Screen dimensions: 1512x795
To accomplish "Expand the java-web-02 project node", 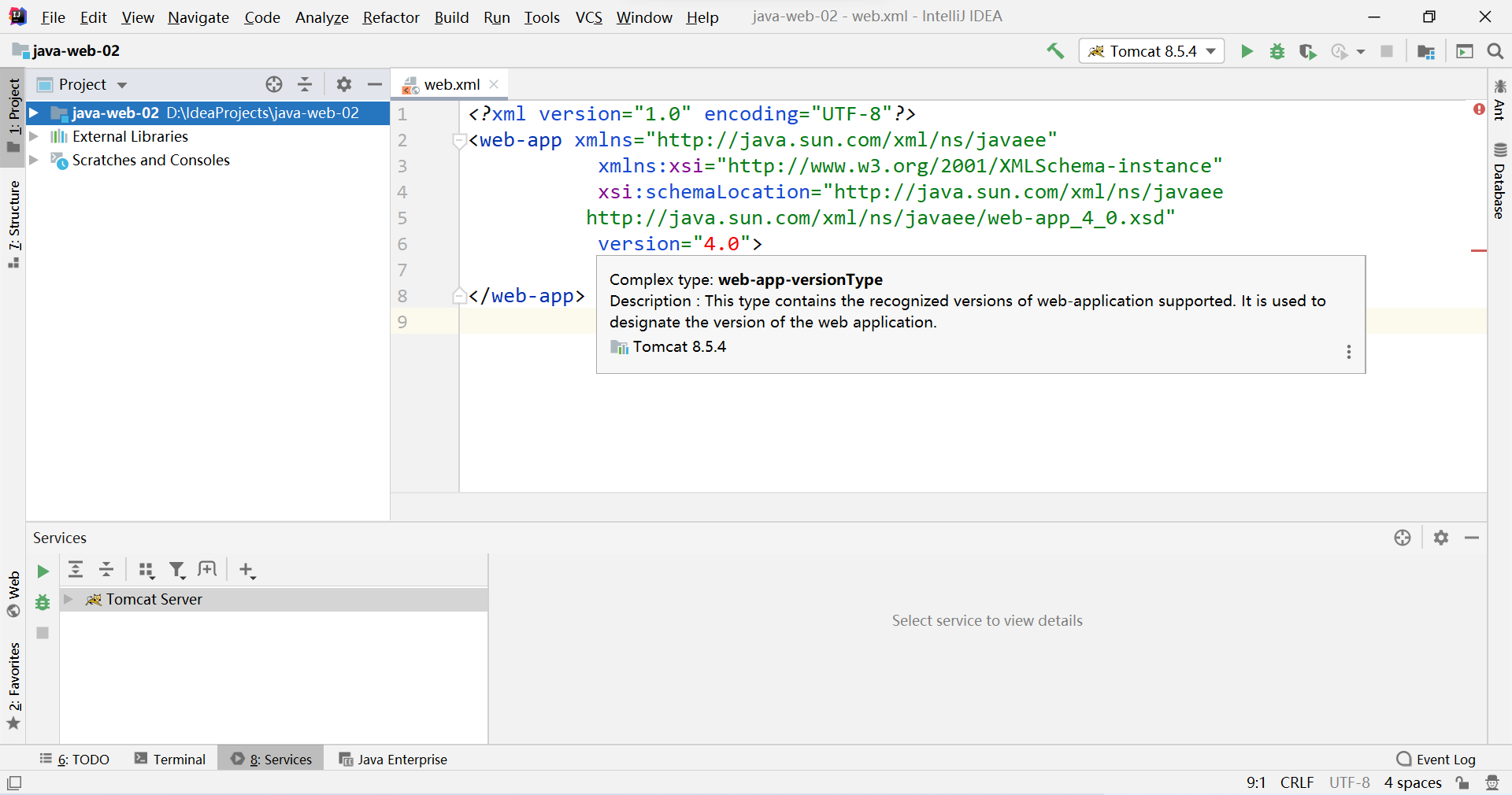I will tap(34, 113).
